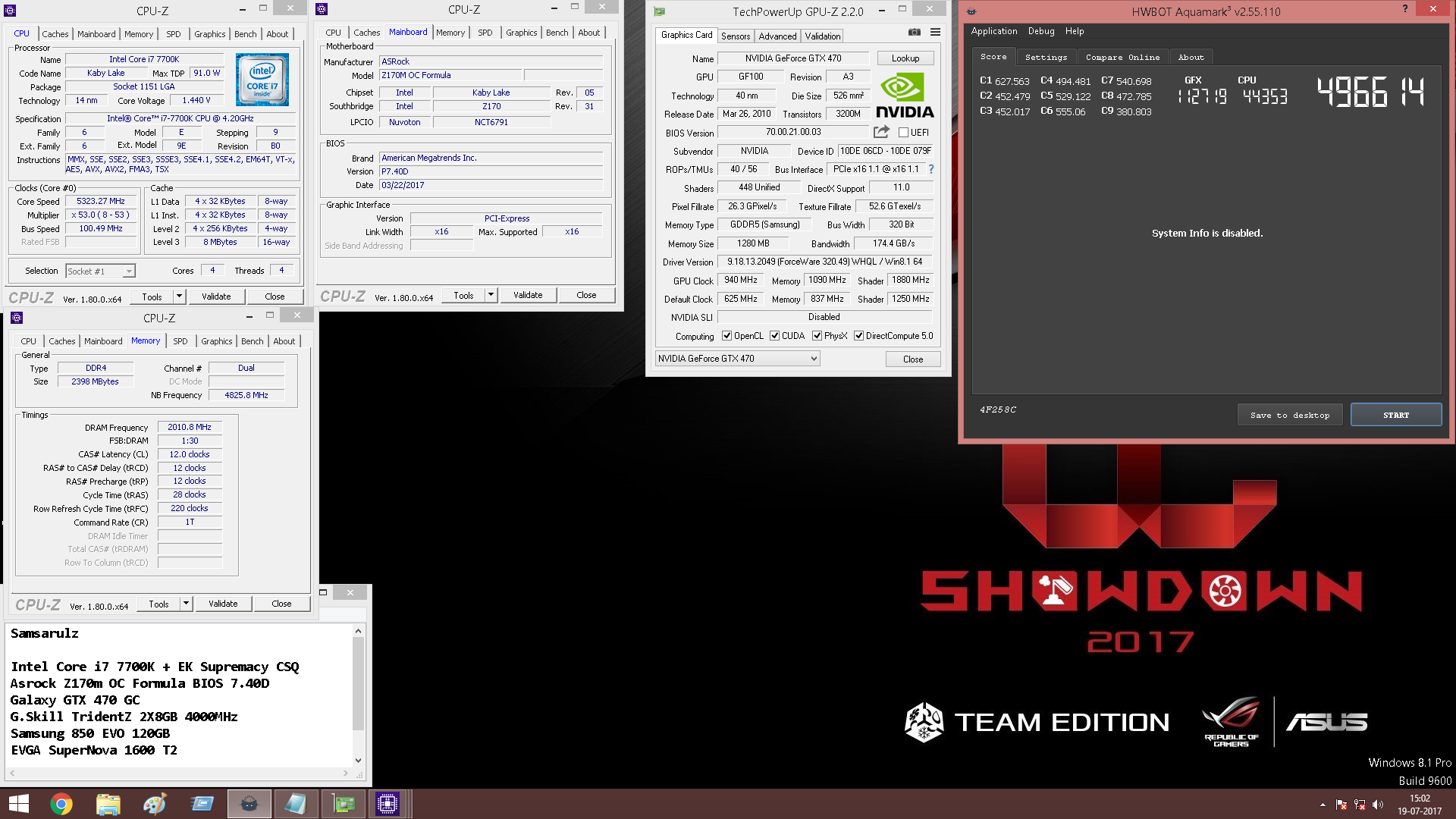Image resolution: width=1456 pixels, height=819 pixels.
Task: Open Paint from the taskbar
Action: point(155,804)
